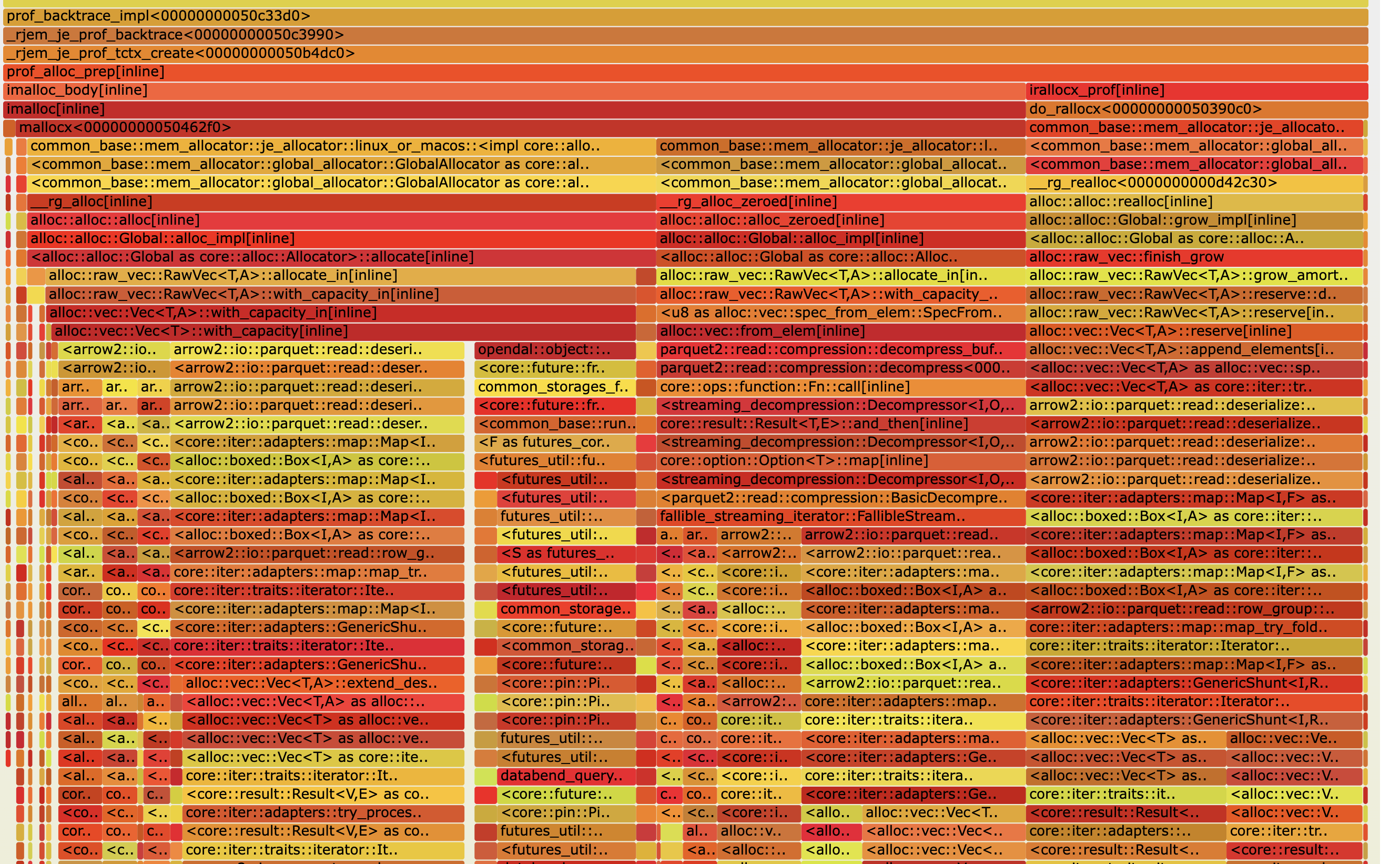
Task: Click alloc::raw_vec::finish_grow frame
Action: click(1193, 257)
